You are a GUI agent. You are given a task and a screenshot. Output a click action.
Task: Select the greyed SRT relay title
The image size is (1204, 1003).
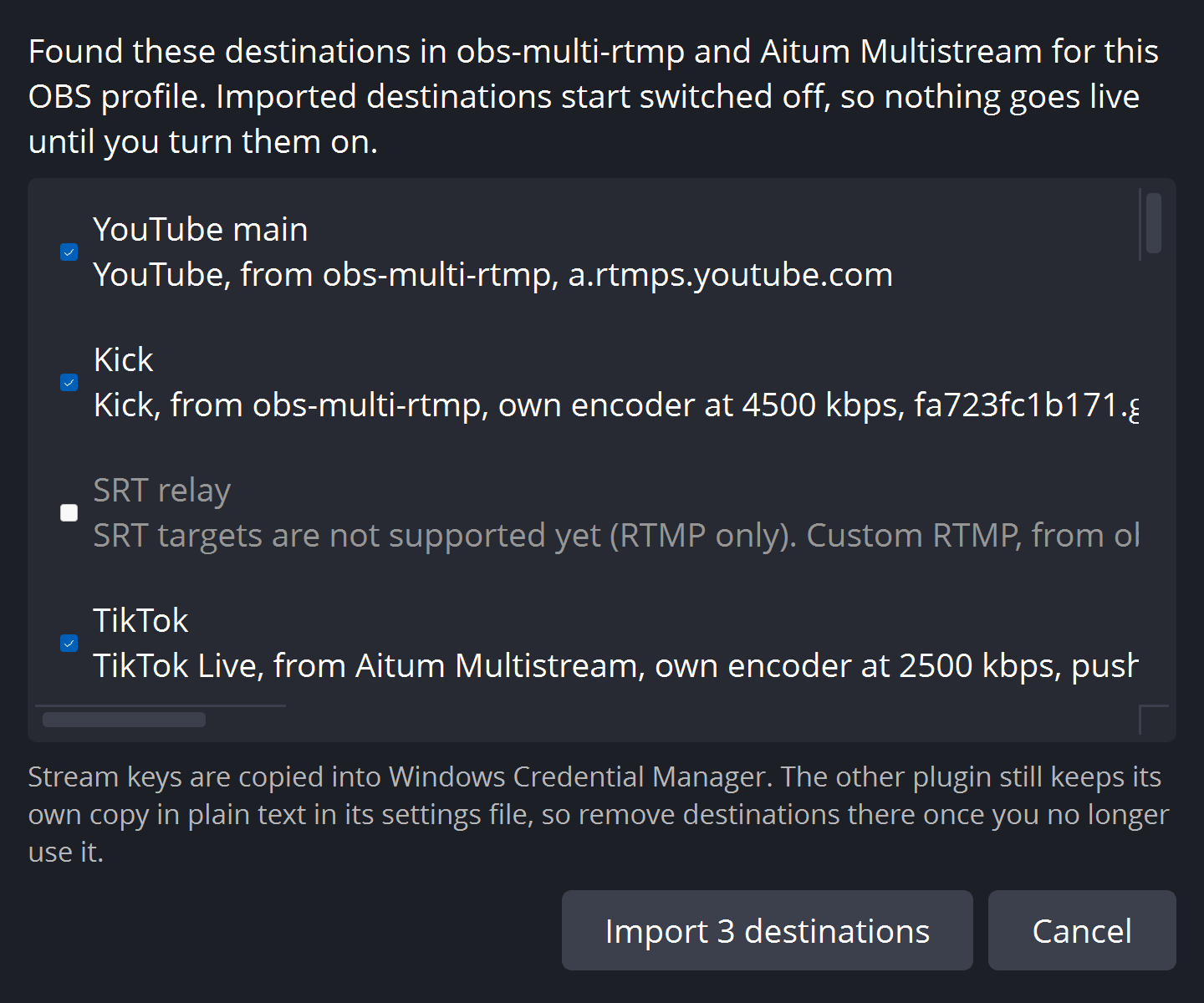coord(161,490)
